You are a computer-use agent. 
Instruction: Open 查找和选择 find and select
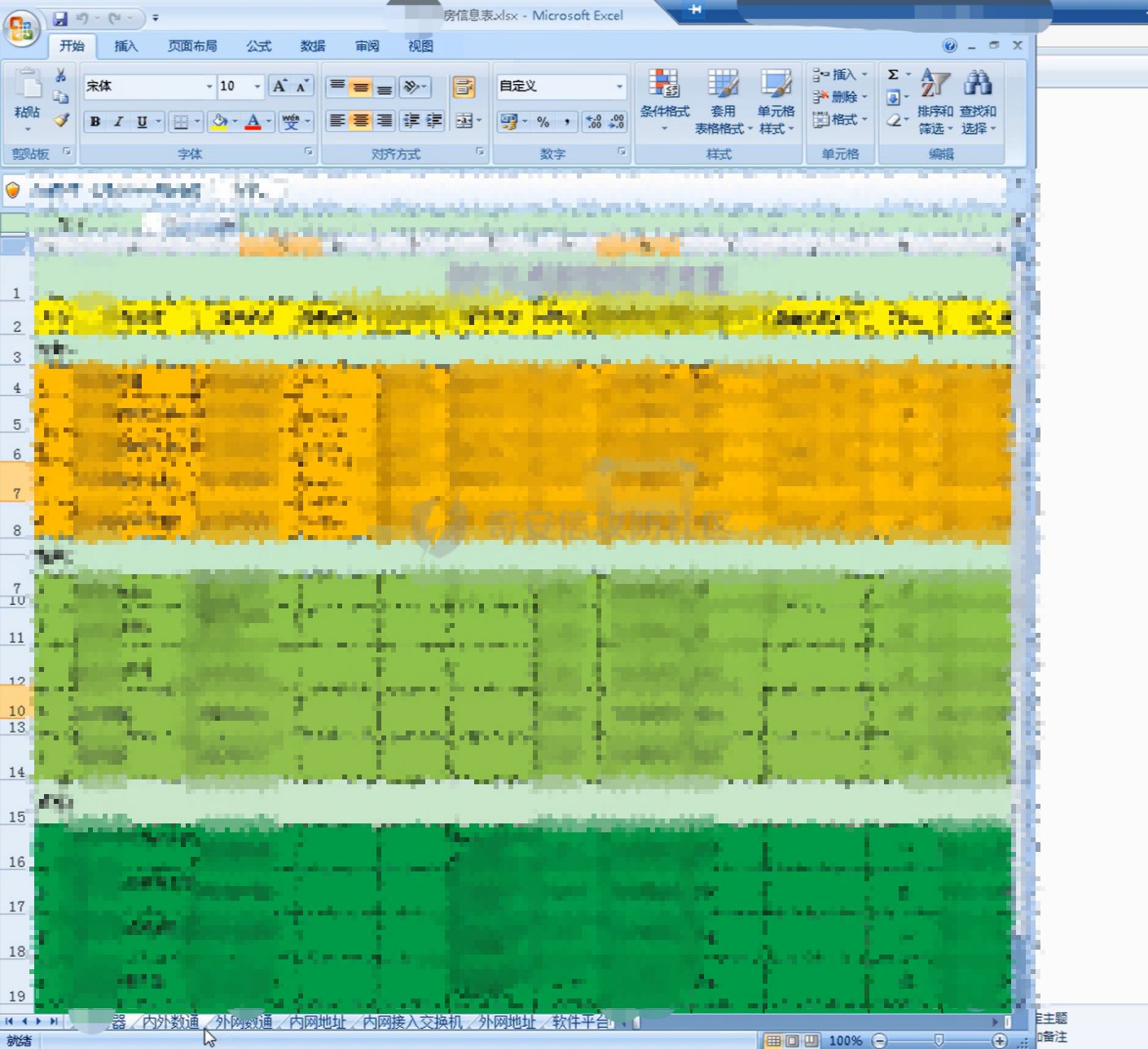click(978, 101)
